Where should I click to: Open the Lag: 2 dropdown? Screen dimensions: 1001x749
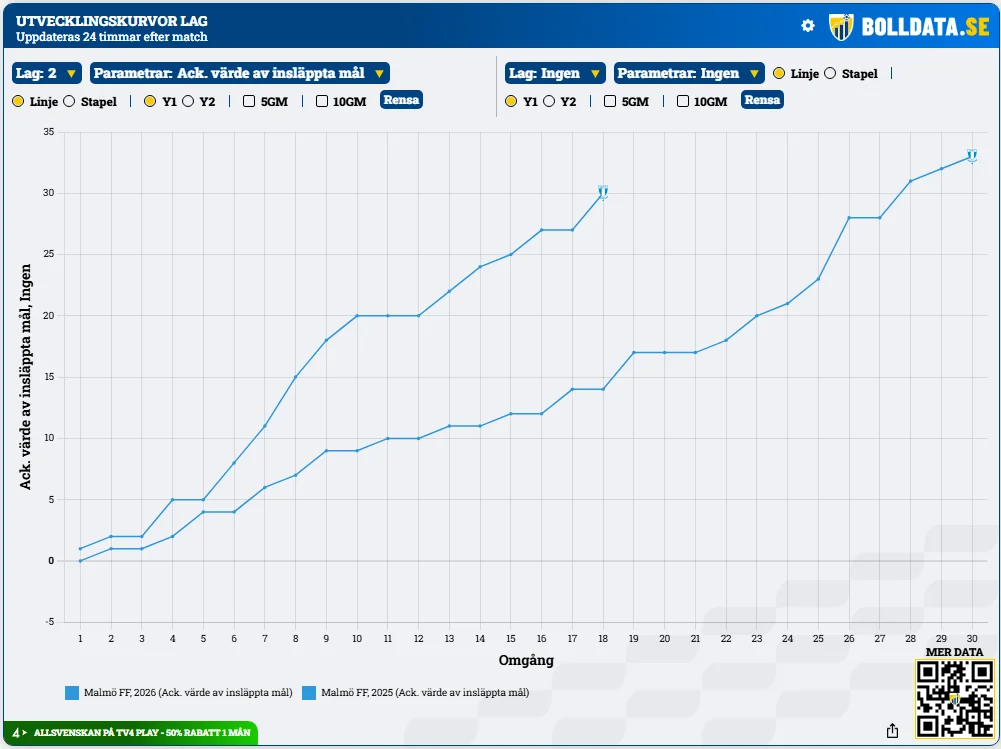pos(47,73)
